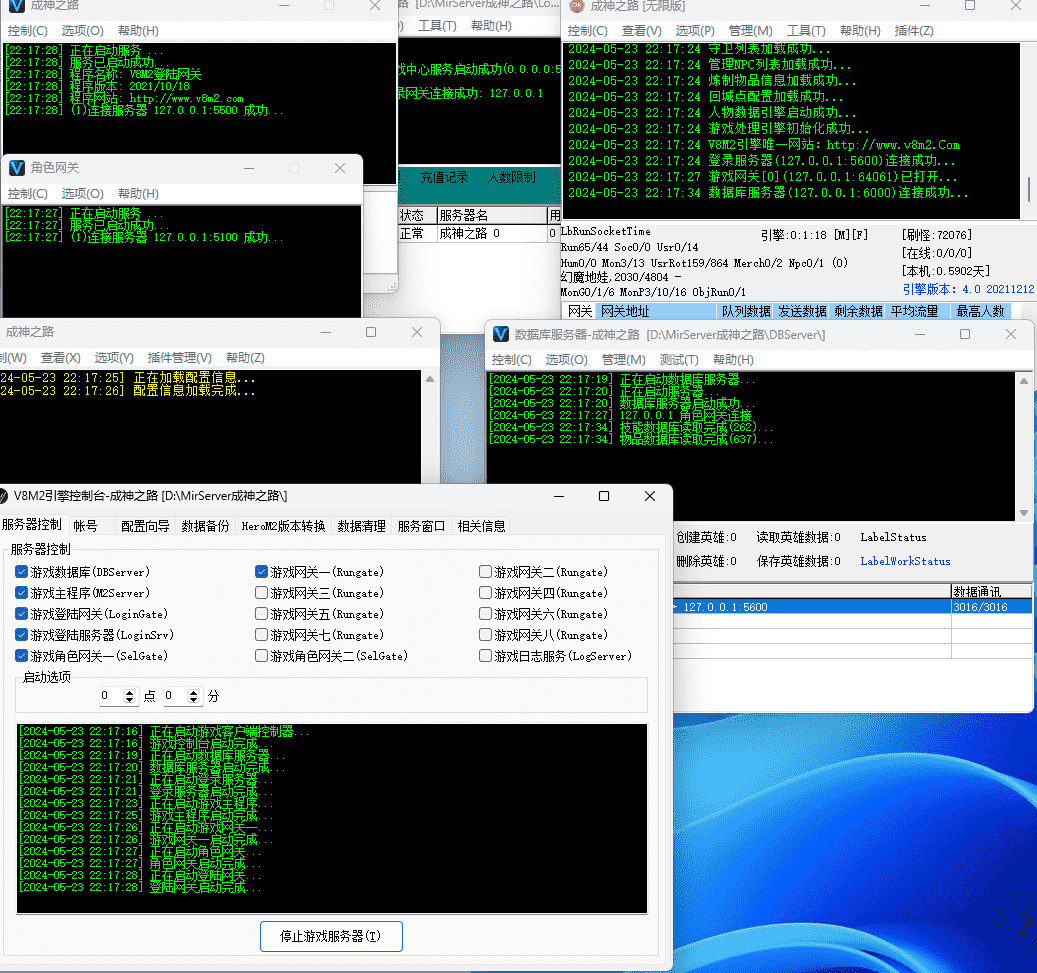Open 控制(C) menu in 角色网关 window
The image size is (1037, 973).
coord(28,194)
